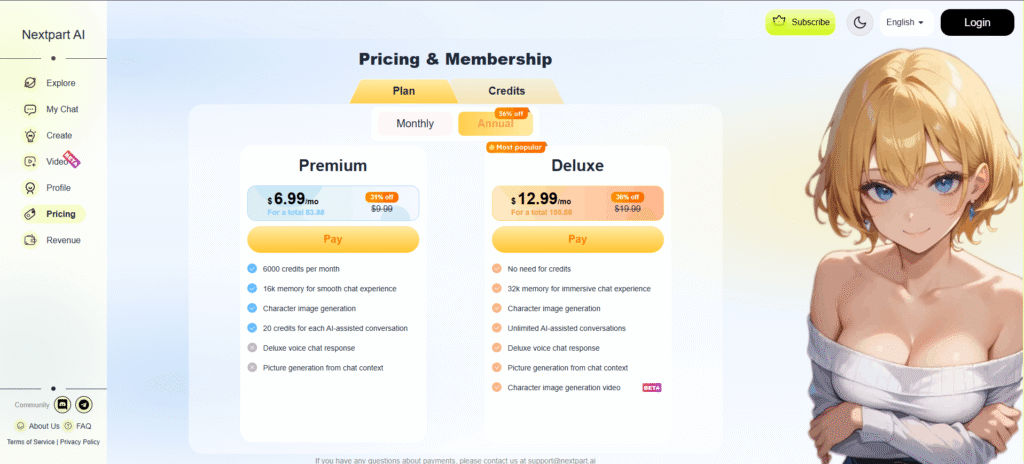Go to My Chat in sidebar
The width and height of the screenshot is (1024, 464).
coord(52,109)
